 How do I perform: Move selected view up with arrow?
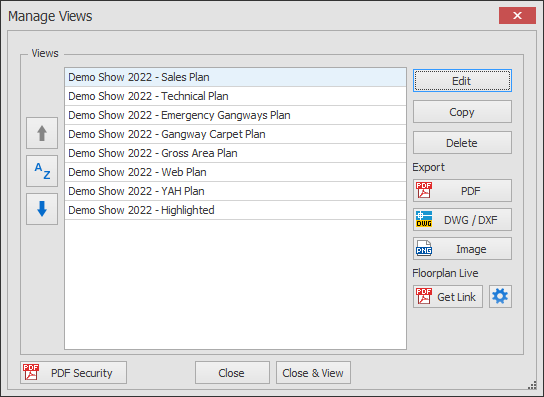(42, 133)
